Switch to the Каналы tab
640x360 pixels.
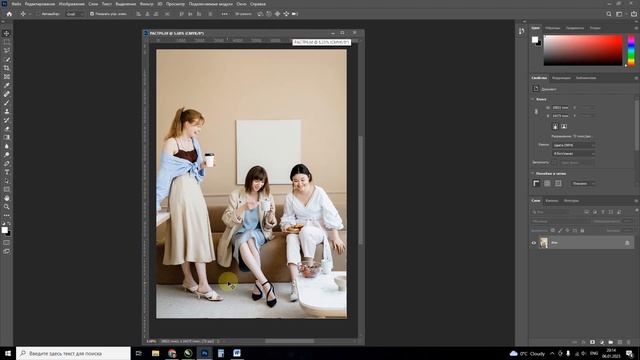[x=552, y=201]
